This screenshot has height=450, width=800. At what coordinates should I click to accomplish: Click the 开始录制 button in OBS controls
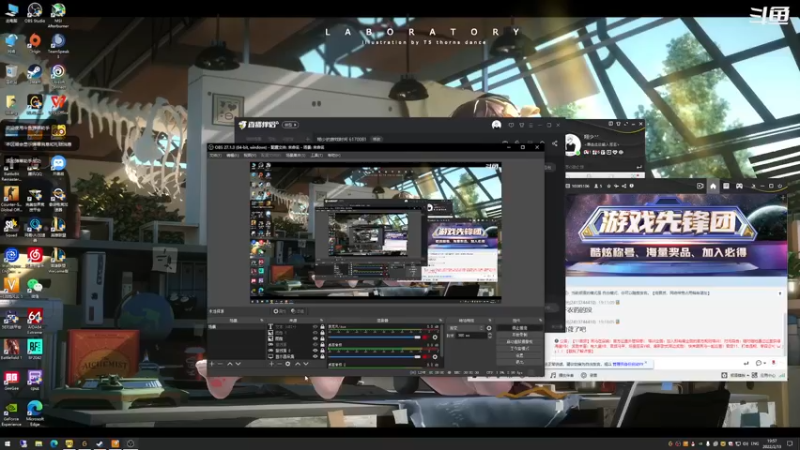pos(520,335)
